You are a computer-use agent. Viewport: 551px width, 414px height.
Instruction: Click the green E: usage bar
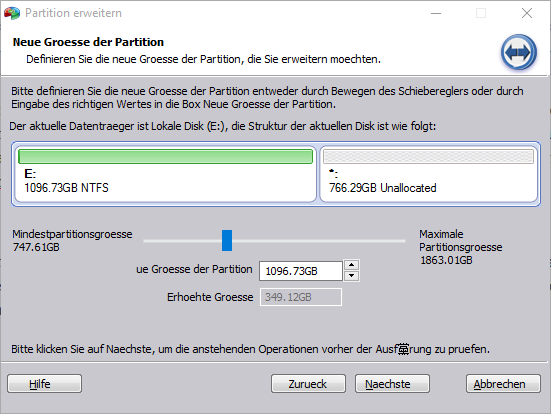tap(166, 156)
